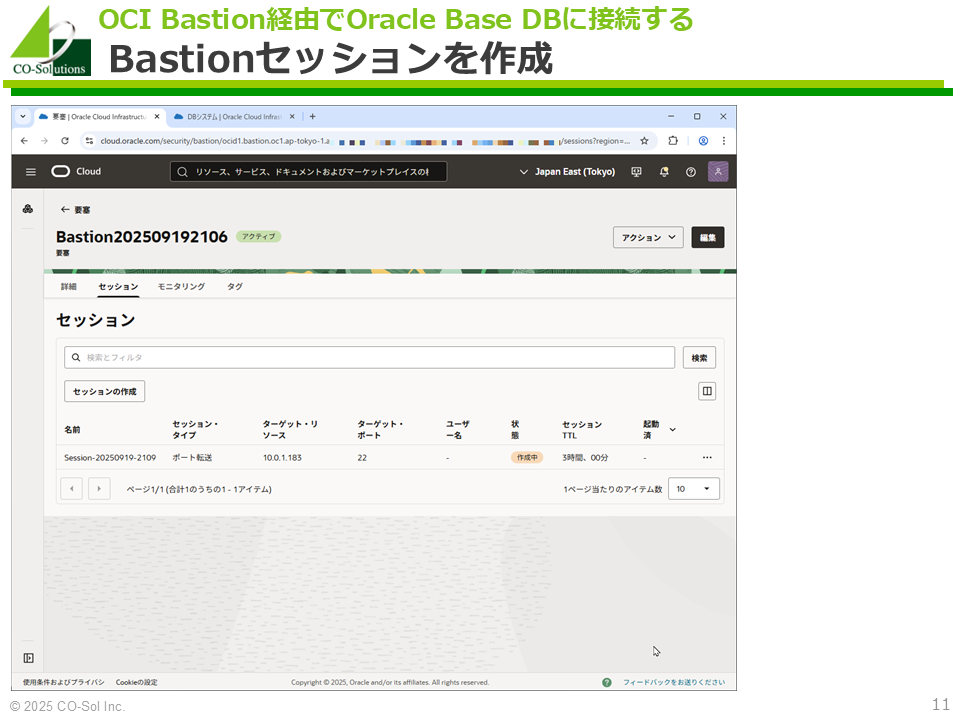Click the 作成中 status badge
Image resolution: width=960 pixels, height=720 pixels.
coord(527,457)
